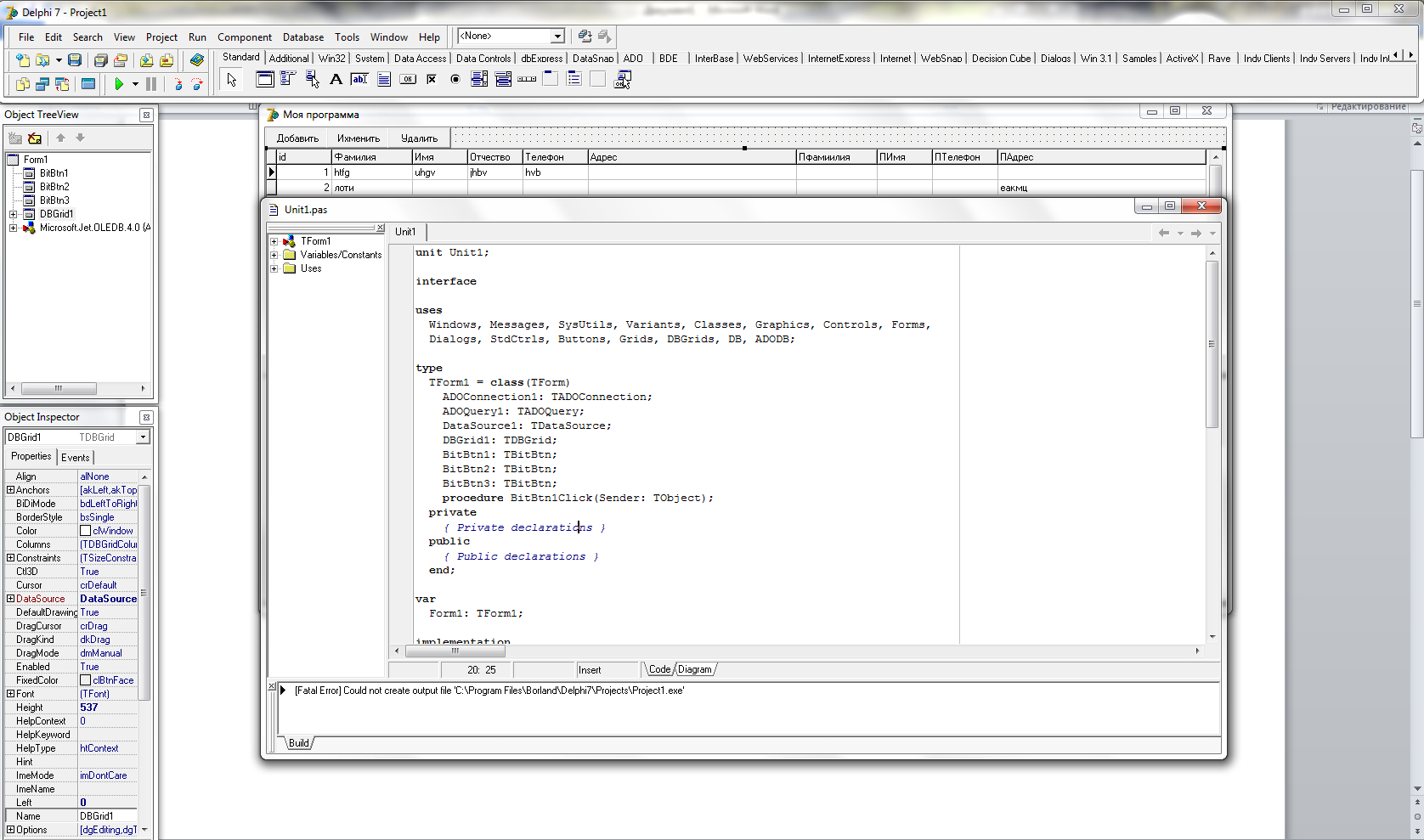1424x840 pixels.
Task: Open the Win32 palette tab
Action: [x=331, y=58]
